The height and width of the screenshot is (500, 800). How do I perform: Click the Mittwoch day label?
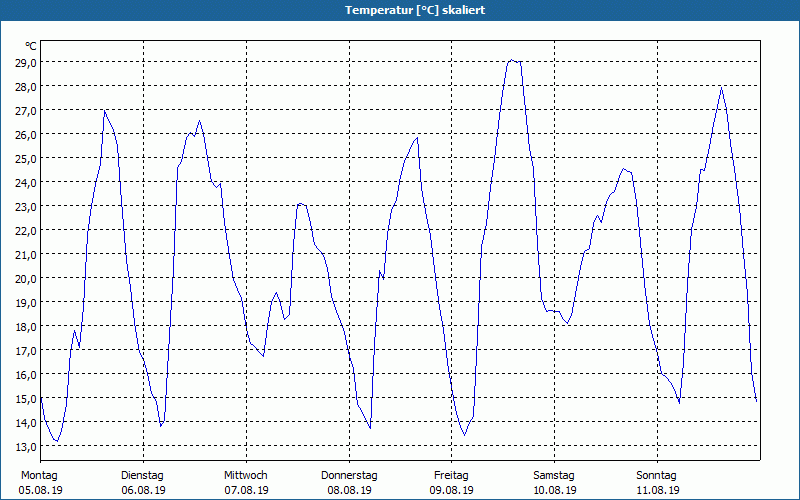[x=246, y=476]
